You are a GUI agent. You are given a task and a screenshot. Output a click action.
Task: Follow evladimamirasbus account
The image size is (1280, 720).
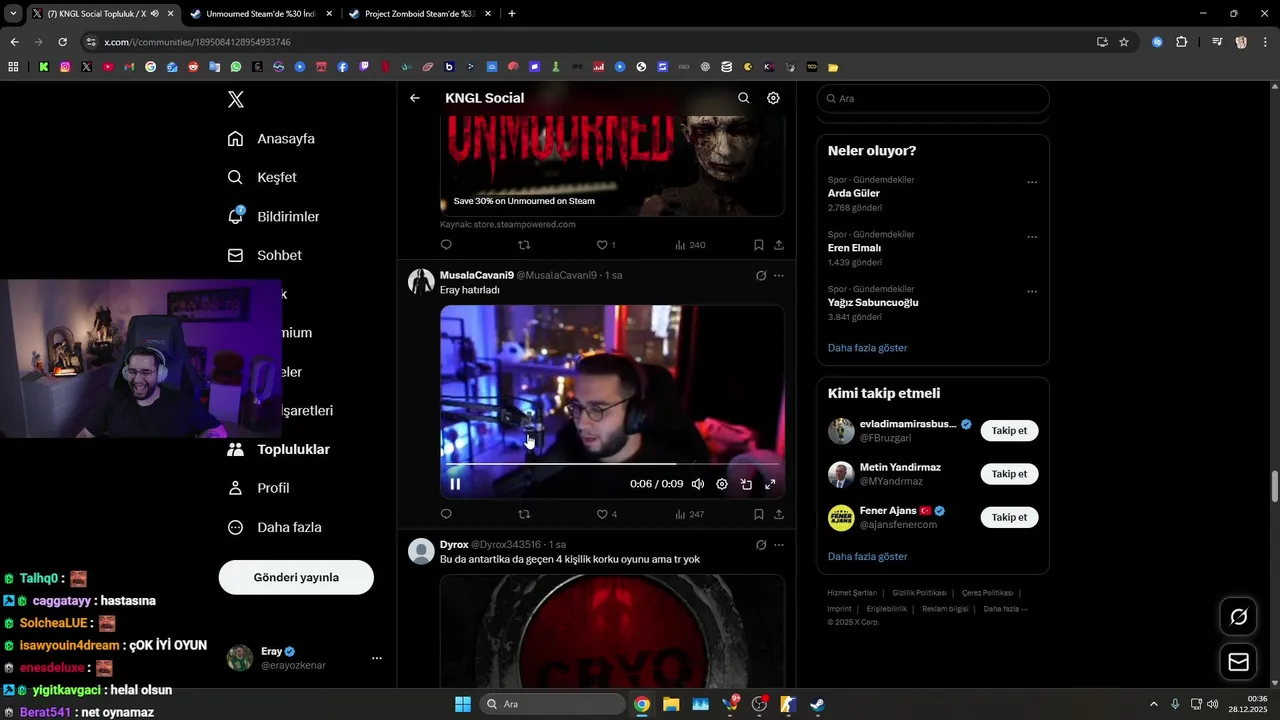(1009, 431)
